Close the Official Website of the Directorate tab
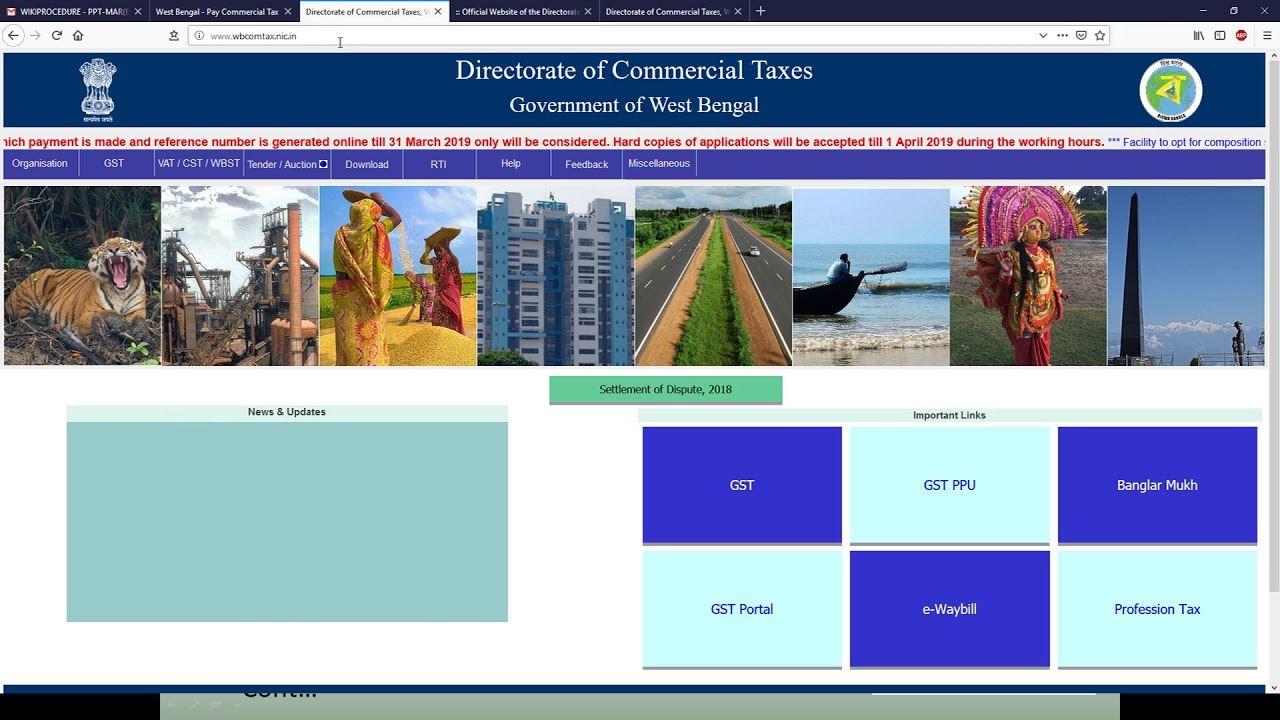The image size is (1280, 720). click(x=588, y=11)
